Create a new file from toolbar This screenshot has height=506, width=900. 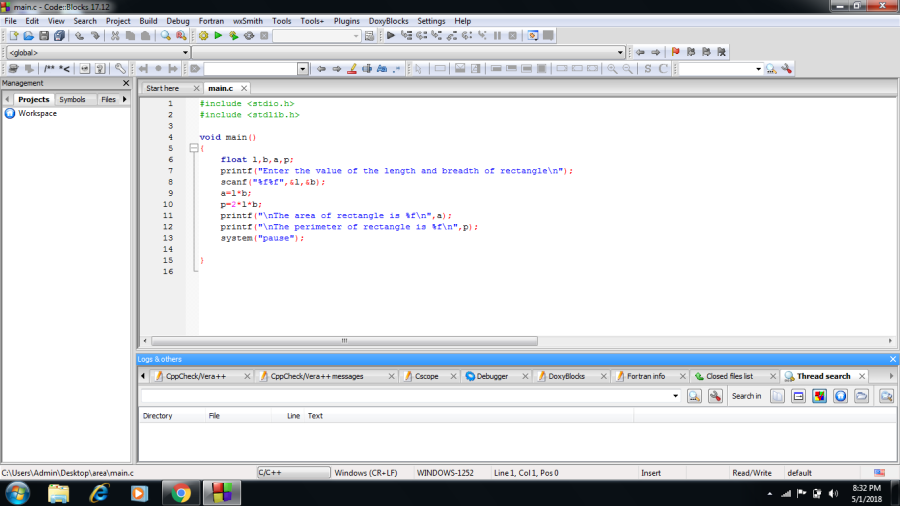pyautogui.click(x=14, y=36)
